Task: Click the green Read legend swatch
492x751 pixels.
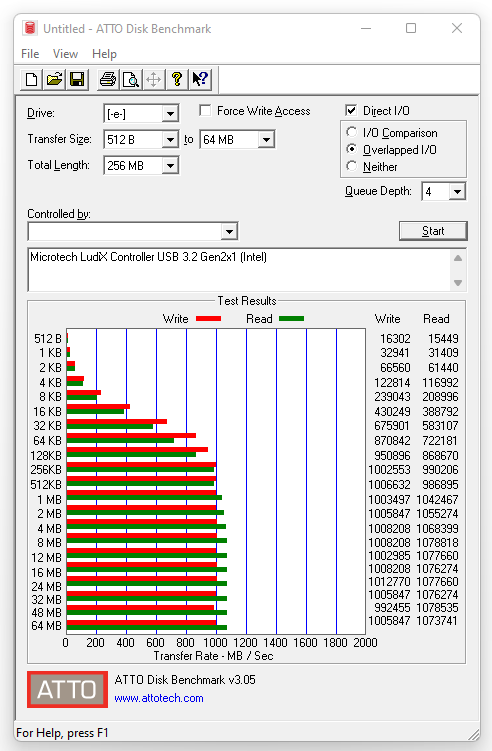Action: coord(292,319)
